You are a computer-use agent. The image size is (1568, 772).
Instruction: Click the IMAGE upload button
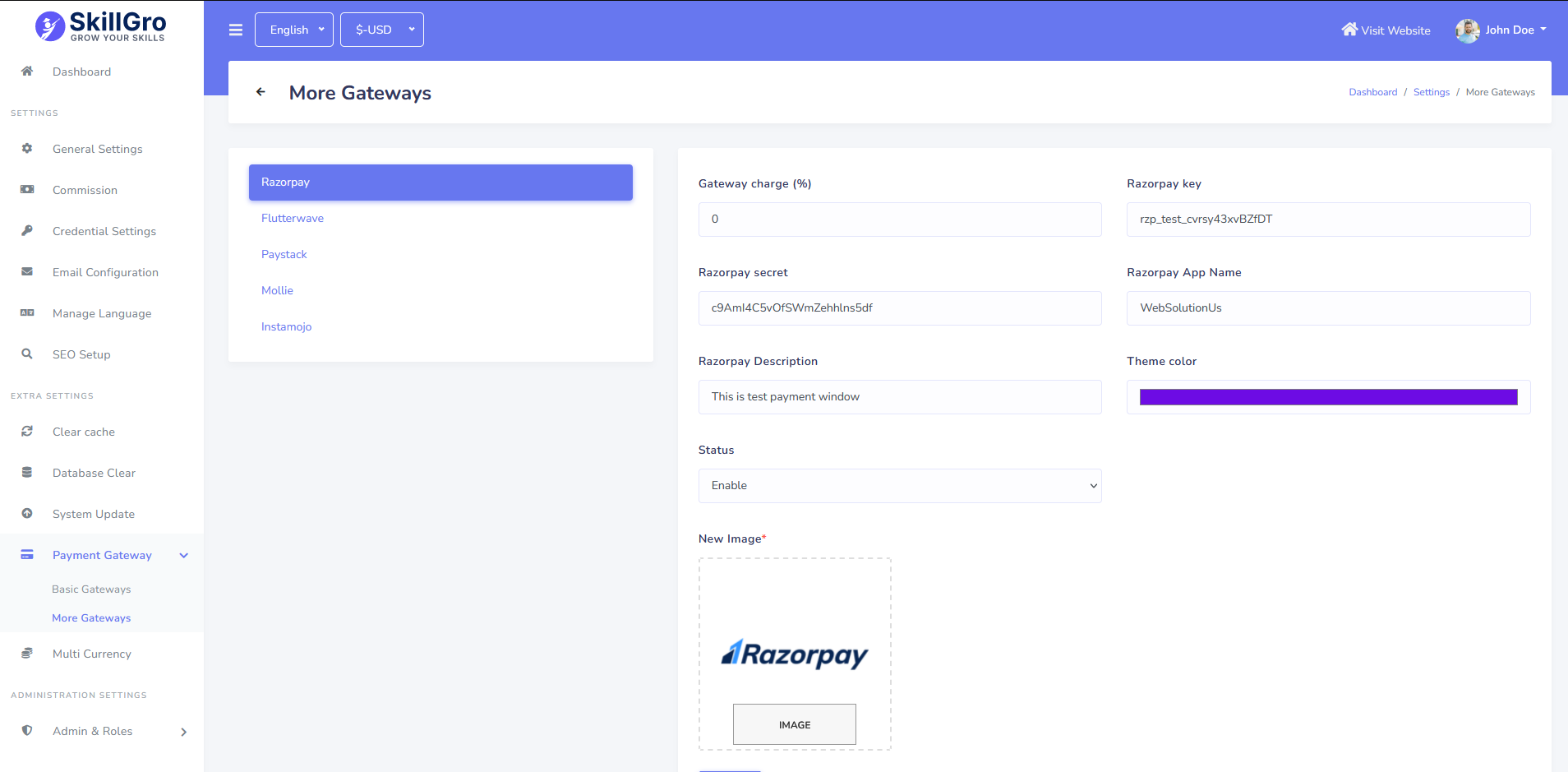795,724
